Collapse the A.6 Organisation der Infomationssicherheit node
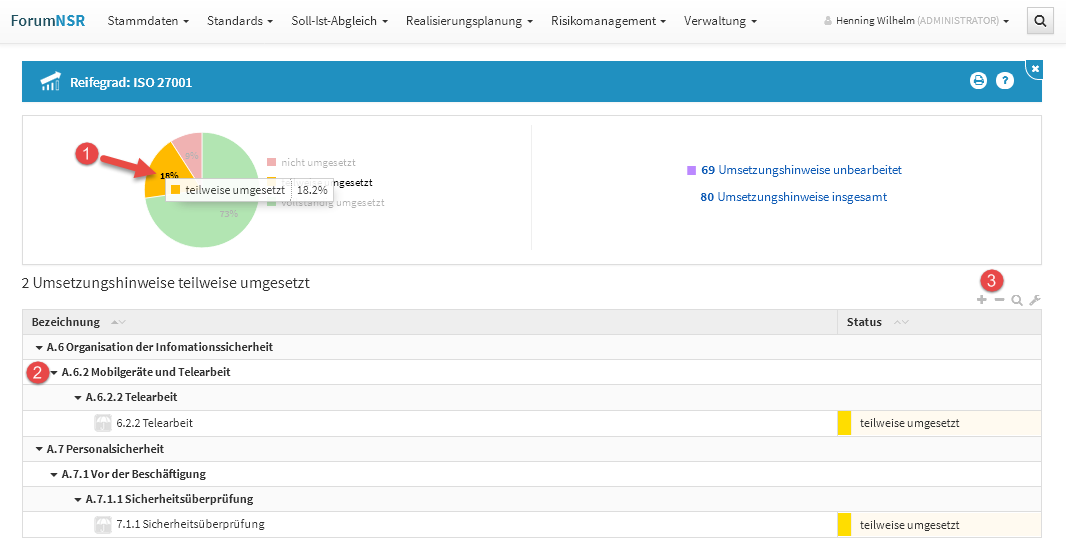Screen dimensions: 1066x553 39,347
